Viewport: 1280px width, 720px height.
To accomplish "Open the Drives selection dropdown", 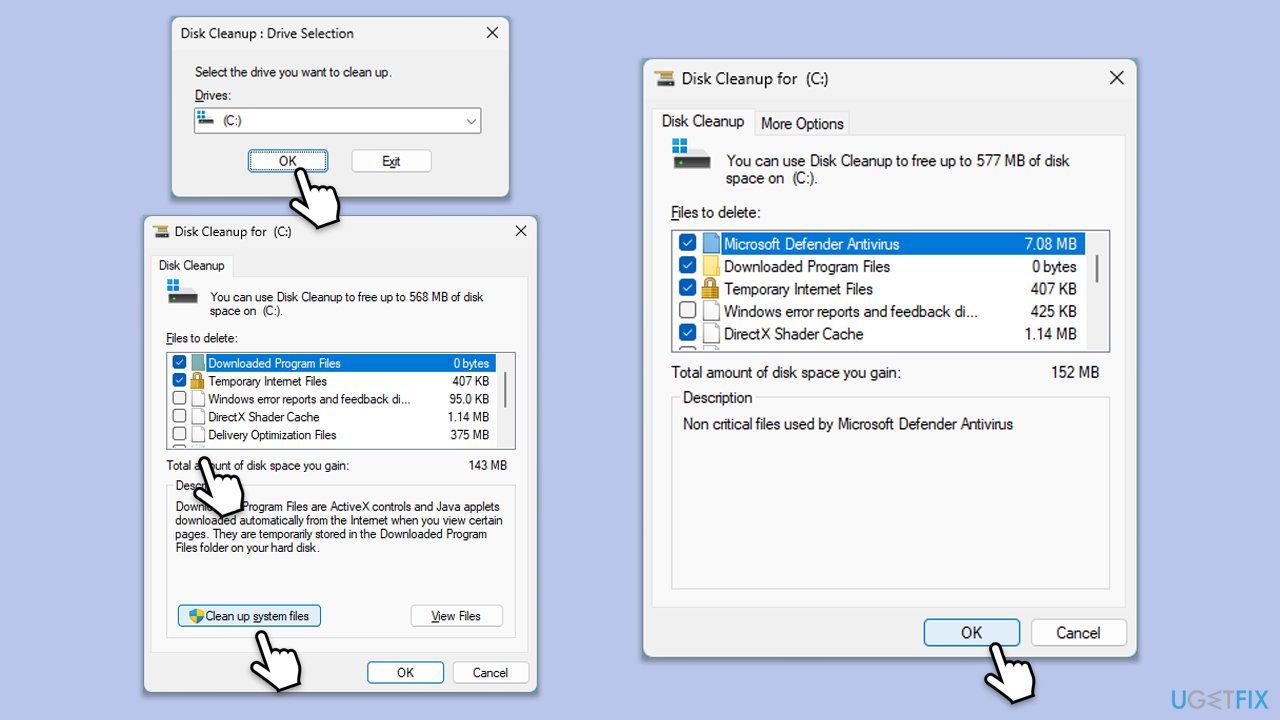I will click(470, 120).
